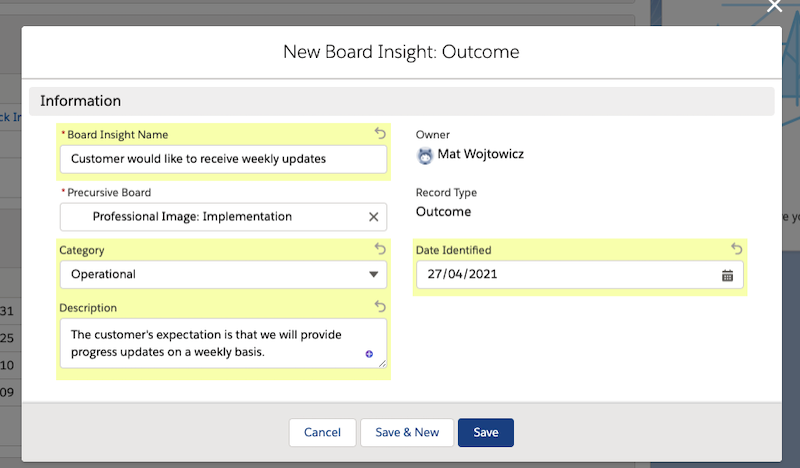800x468 pixels.
Task: Click the Save & New button
Action: click(407, 433)
